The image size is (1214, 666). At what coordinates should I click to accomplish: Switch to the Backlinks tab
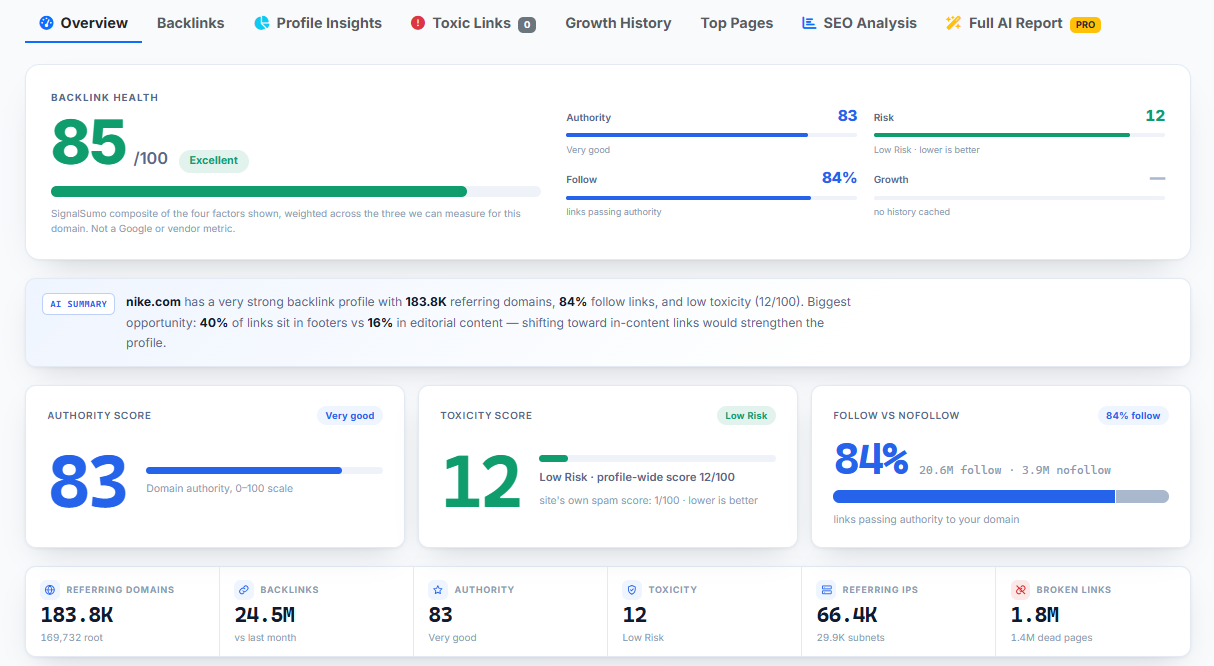190,23
